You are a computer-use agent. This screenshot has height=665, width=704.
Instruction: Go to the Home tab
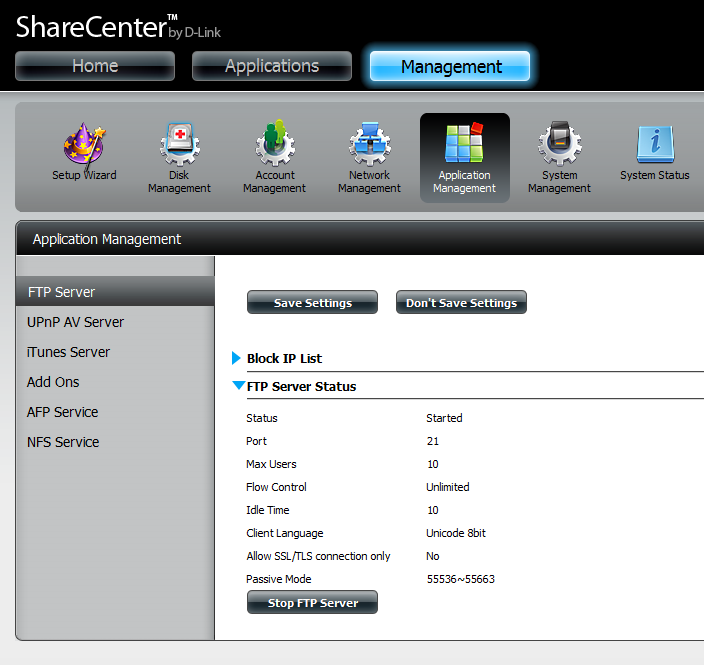(95, 66)
